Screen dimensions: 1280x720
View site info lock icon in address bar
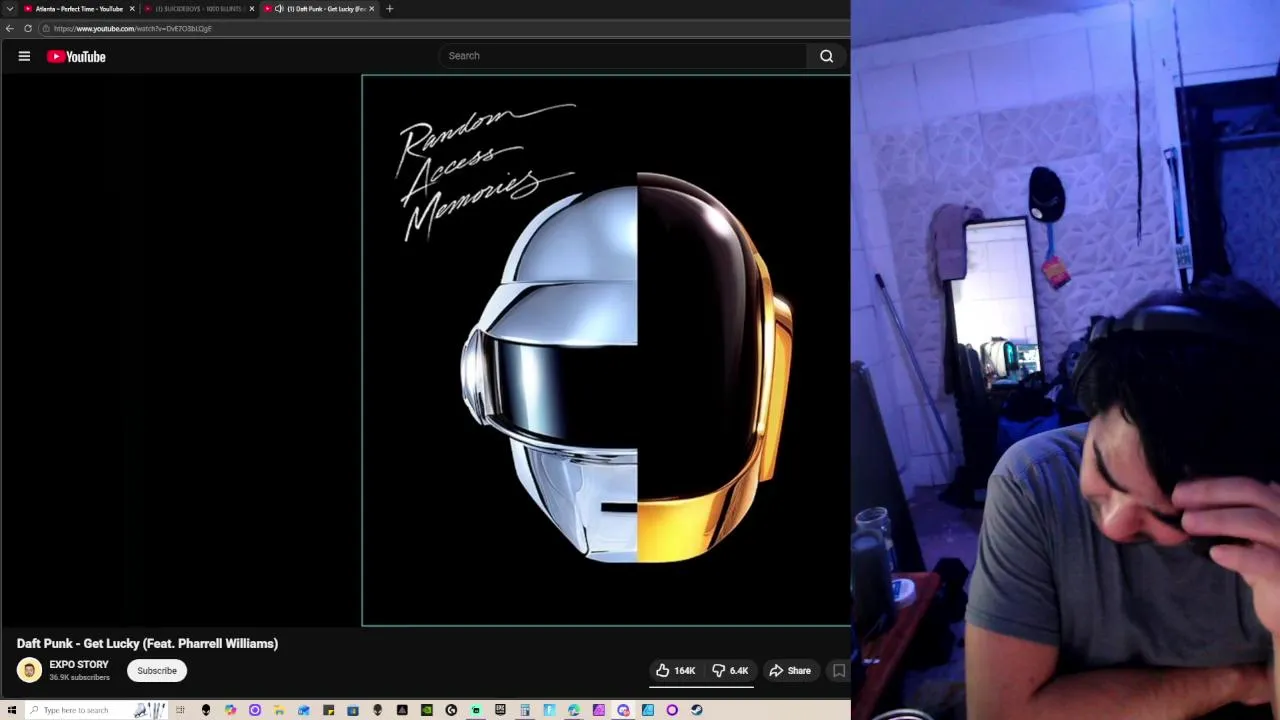tap(45, 28)
